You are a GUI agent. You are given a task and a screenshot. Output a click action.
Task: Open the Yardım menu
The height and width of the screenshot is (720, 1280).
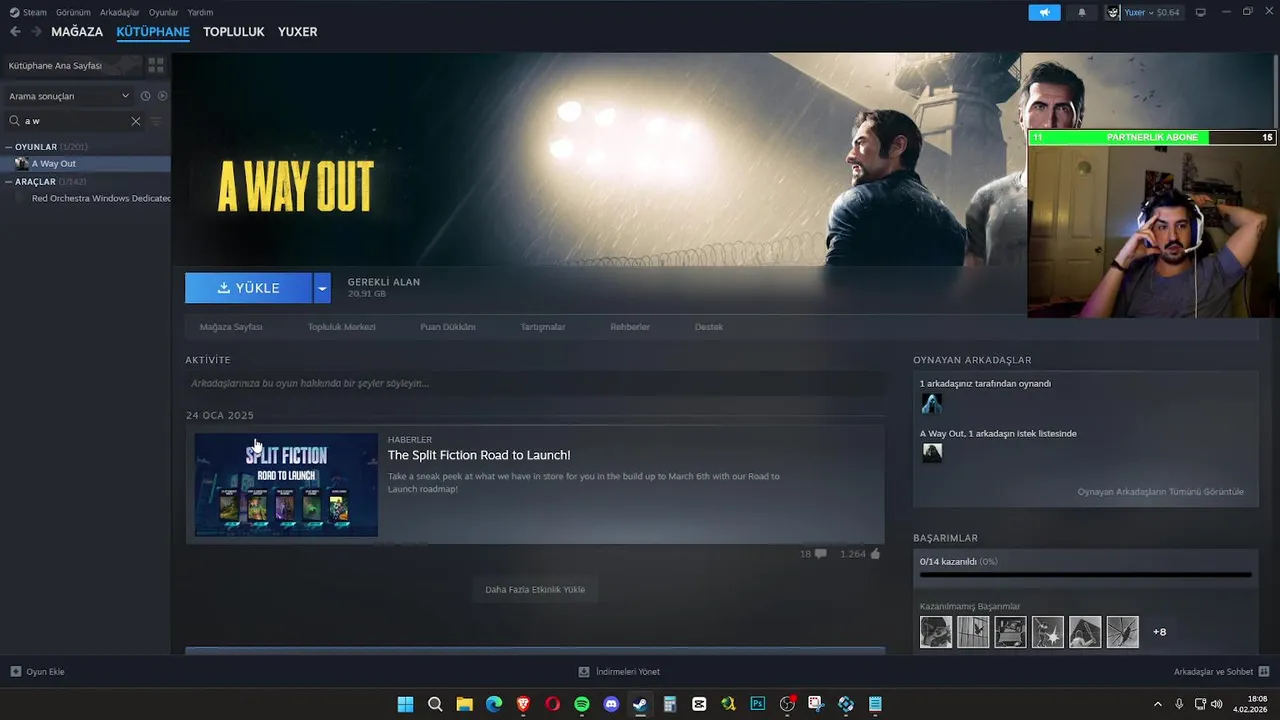click(200, 12)
